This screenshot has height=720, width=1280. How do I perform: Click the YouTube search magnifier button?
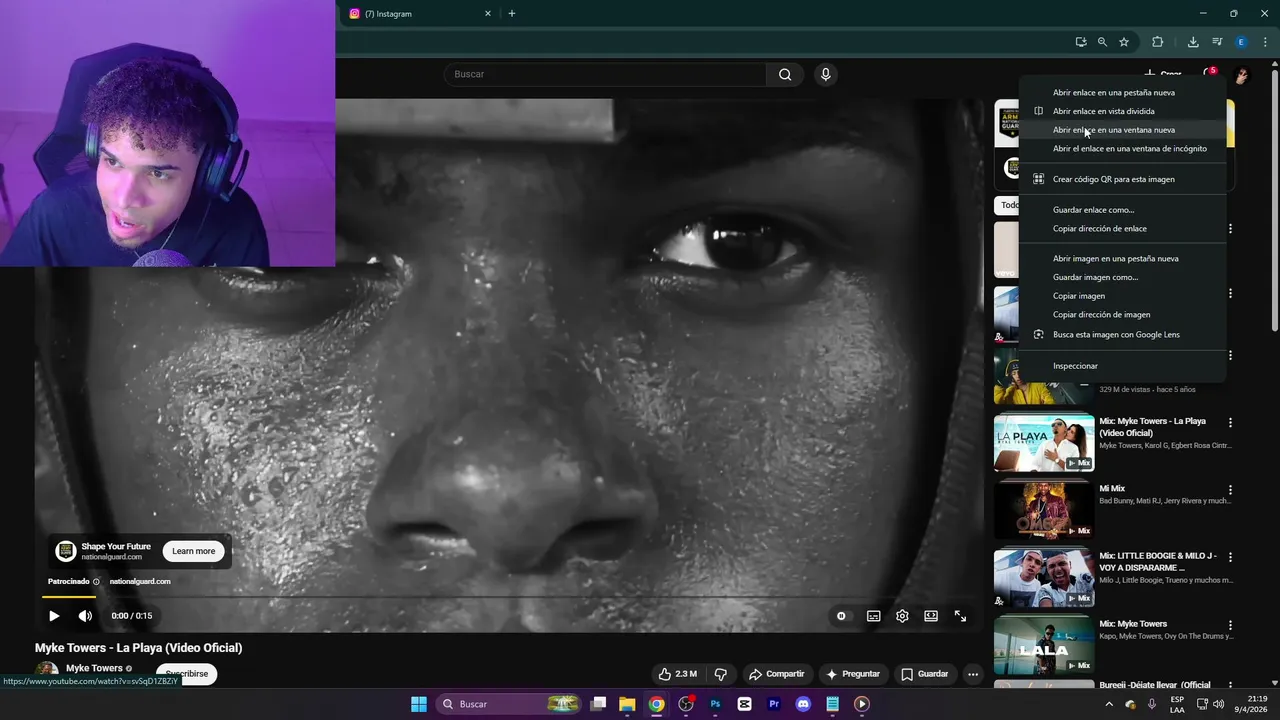click(x=785, y=74)
